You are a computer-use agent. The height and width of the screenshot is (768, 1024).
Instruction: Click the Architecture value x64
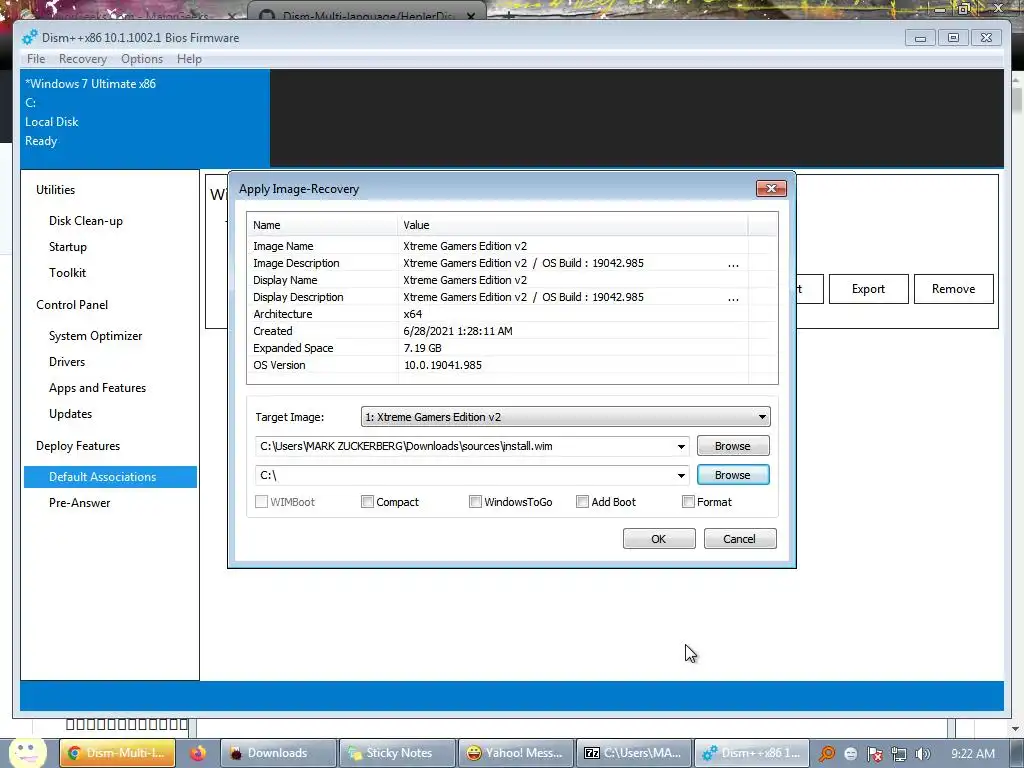pos(413,314)
